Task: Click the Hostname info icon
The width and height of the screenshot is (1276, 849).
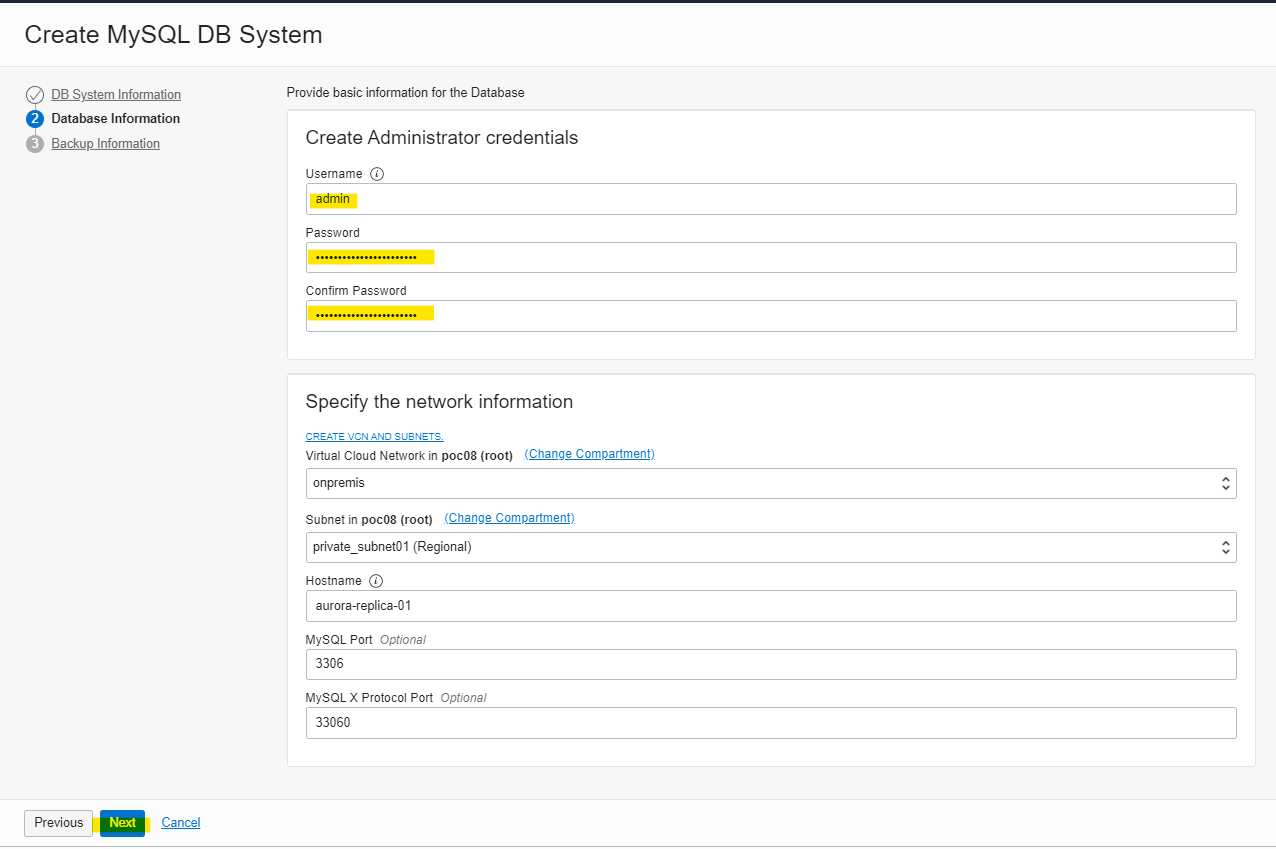Action: pos(376,581)
